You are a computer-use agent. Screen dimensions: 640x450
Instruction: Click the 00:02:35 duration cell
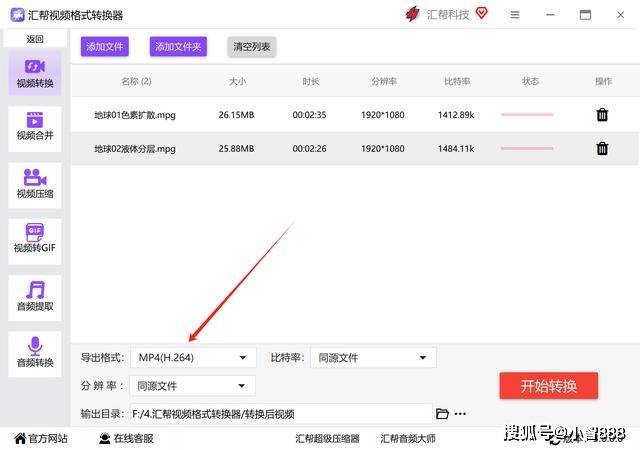point(309,115)
